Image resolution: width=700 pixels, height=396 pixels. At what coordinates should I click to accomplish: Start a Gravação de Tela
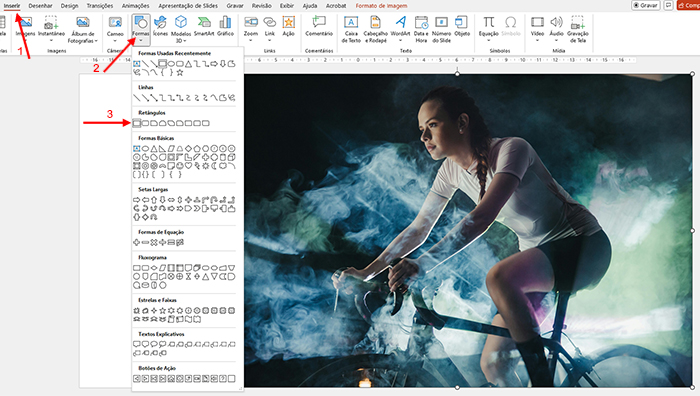(577, 29)
